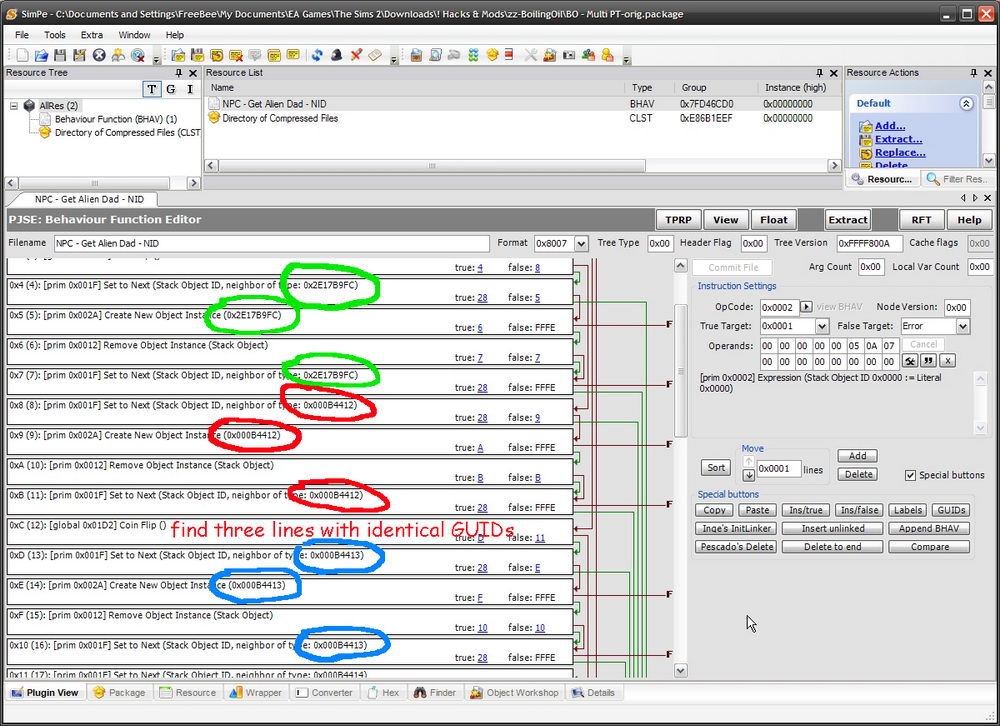
Task: Click the Extract... link in Resource Actions
Action: [x=898, y=139]
